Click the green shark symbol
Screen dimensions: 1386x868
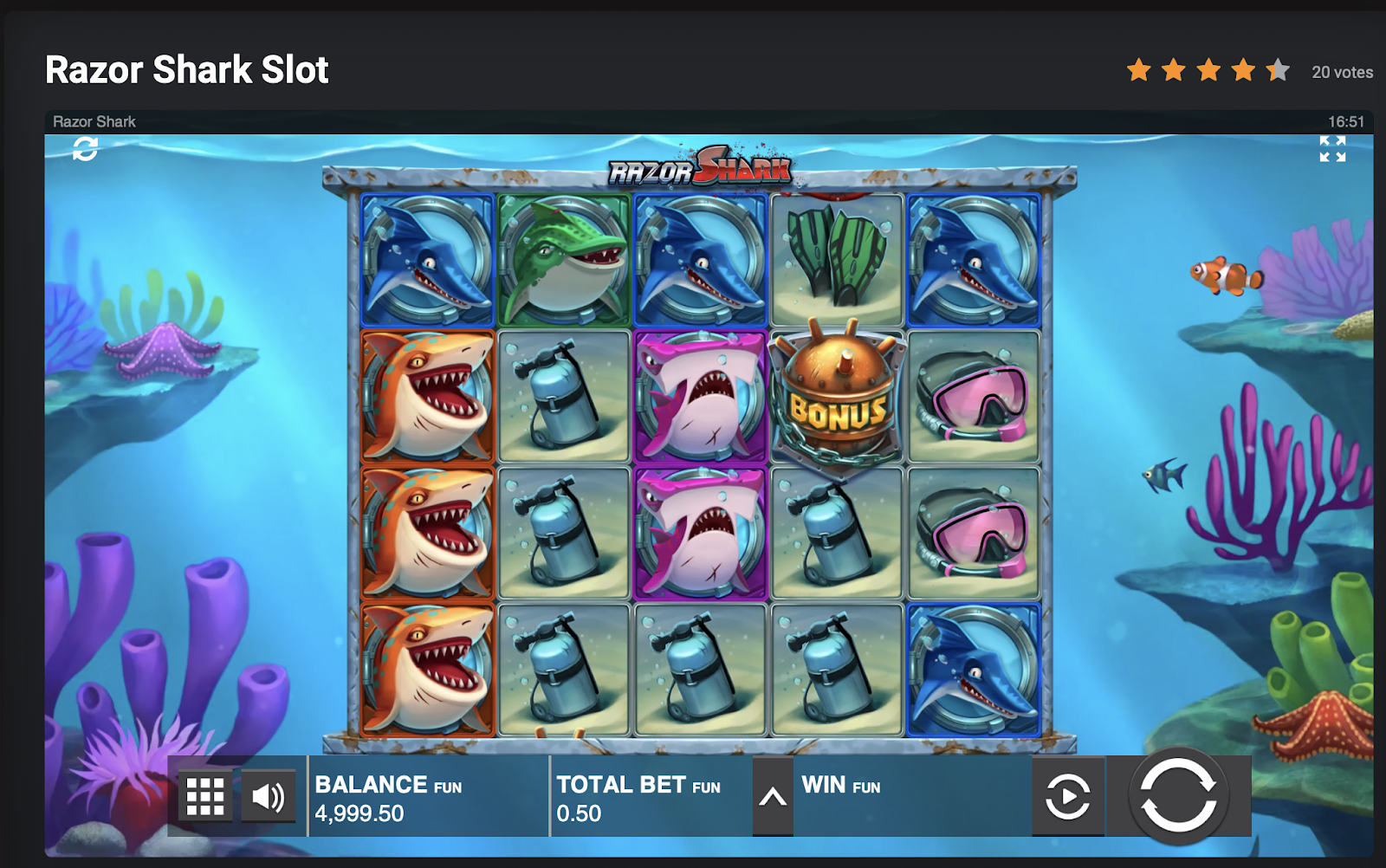pyautogui.click(x=564, y=260)
